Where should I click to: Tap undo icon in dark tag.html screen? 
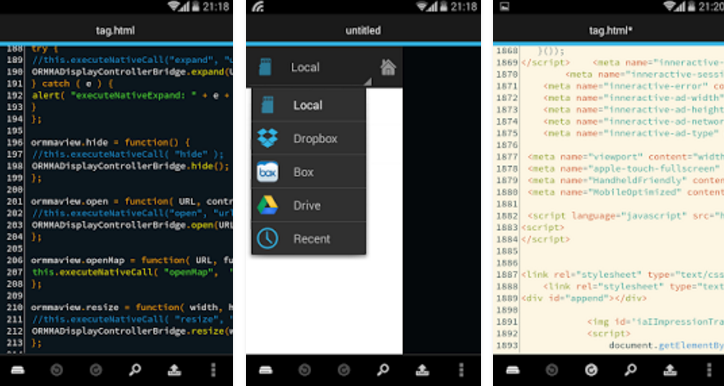[x=57, y=370]
